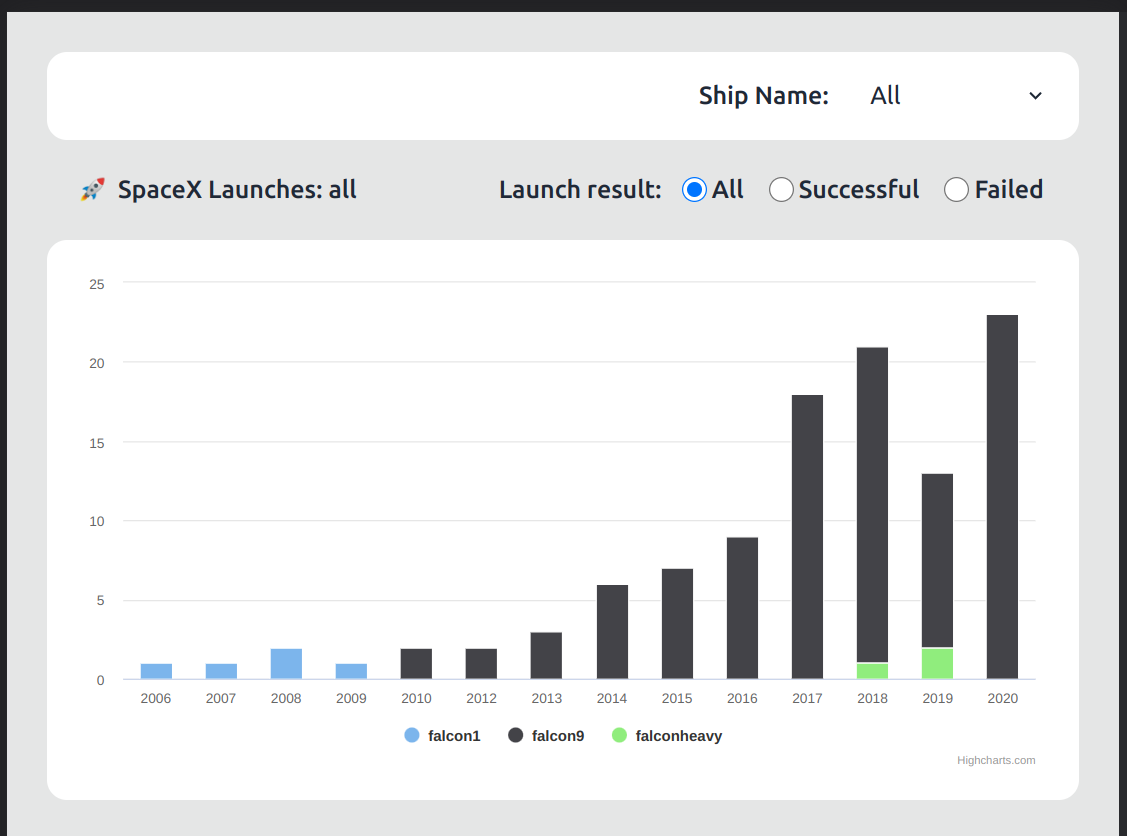Click the 25 y-axis label
The image size is (1127, 836).
click(x=97, y=285)
